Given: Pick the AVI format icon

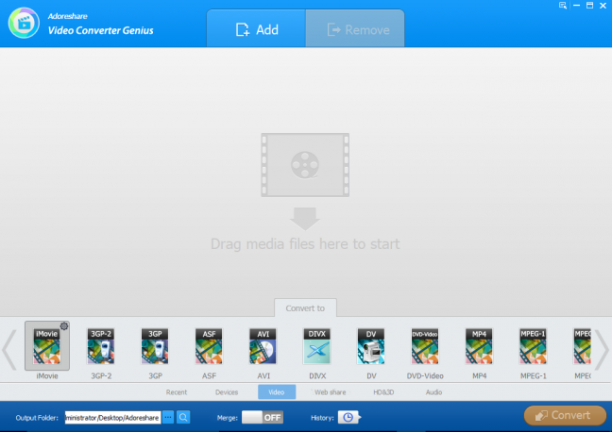Looking at the screenshot, I should [x=263, y=346].
